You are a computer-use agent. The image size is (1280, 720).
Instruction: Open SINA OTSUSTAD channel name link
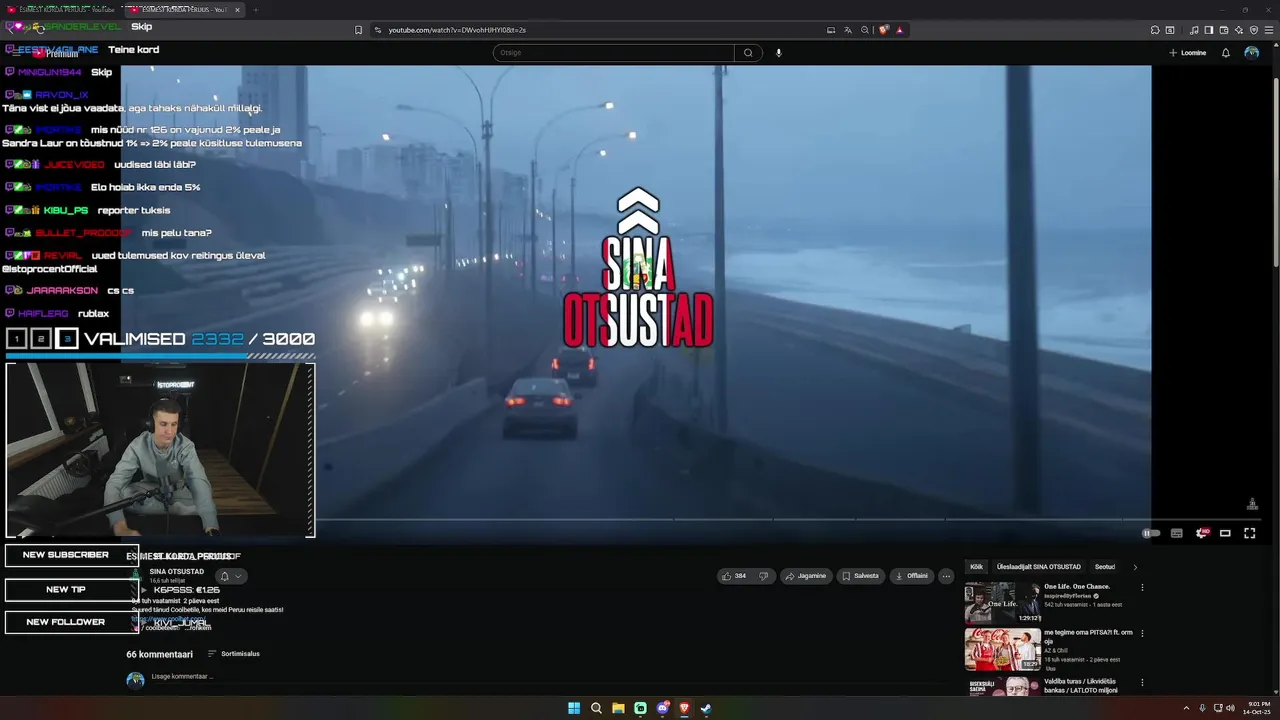[177, 572]
